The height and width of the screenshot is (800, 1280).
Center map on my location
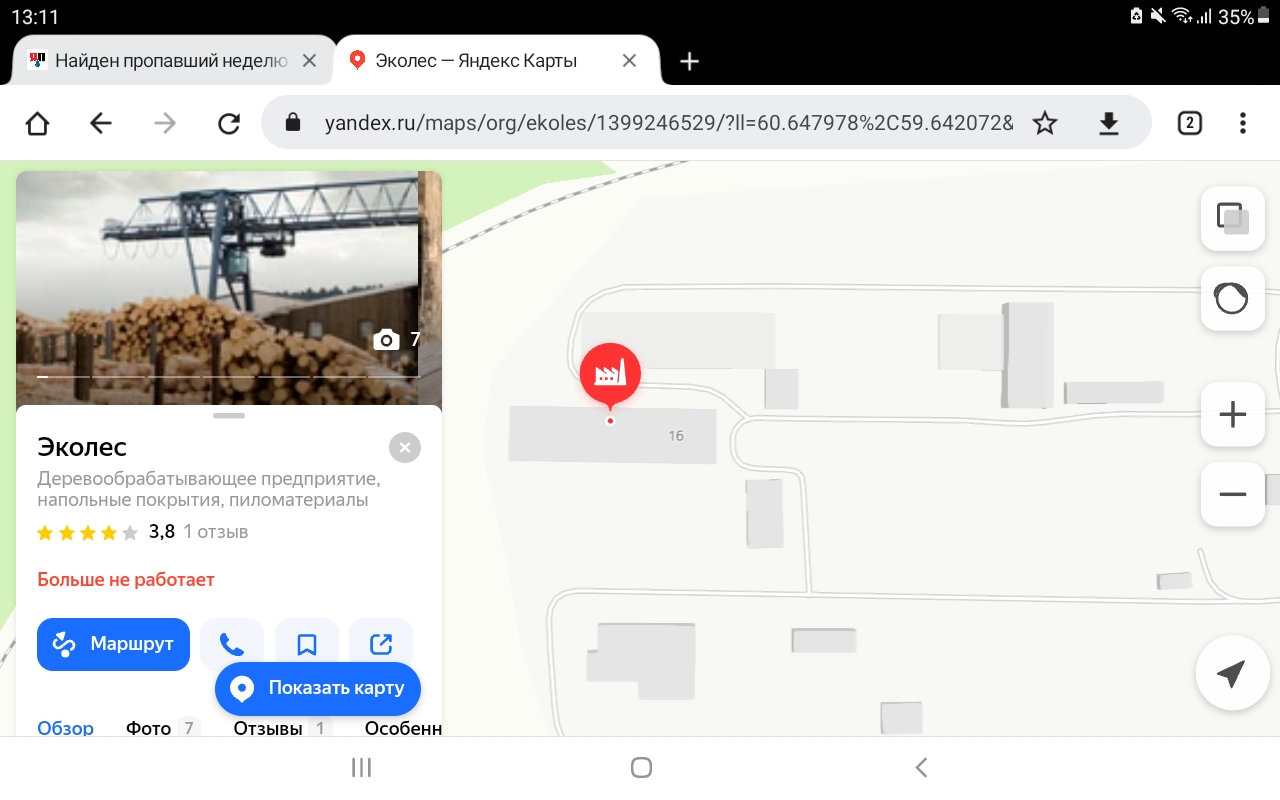tap(1231, 674)
